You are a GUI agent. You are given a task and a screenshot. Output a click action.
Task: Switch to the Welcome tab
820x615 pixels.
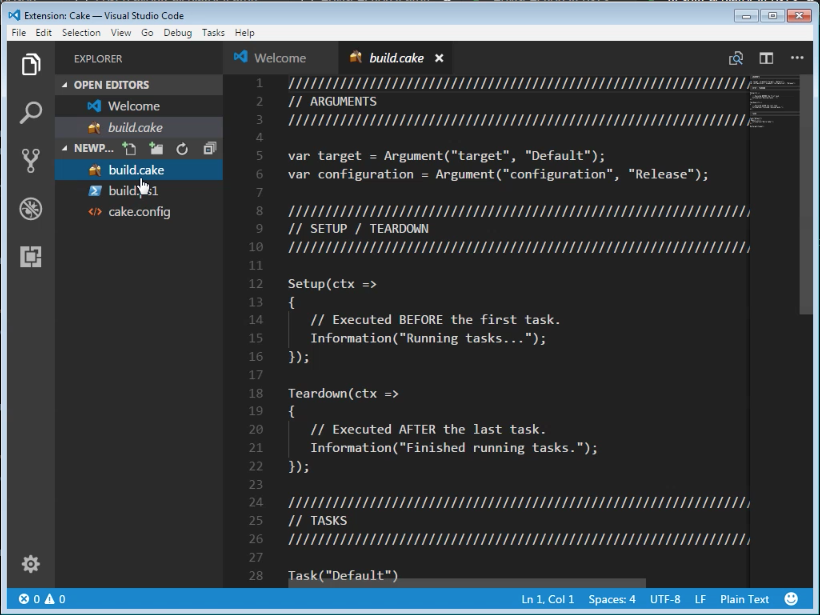(280, 58)
